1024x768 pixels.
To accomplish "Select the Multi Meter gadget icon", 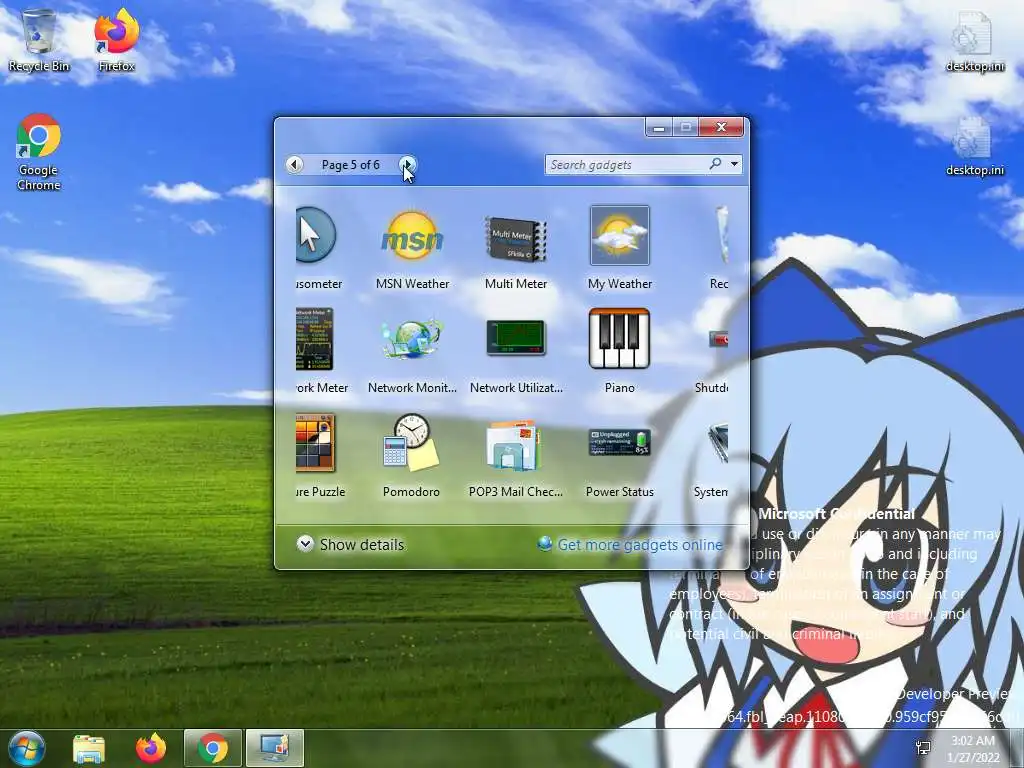I will (515, 239).
